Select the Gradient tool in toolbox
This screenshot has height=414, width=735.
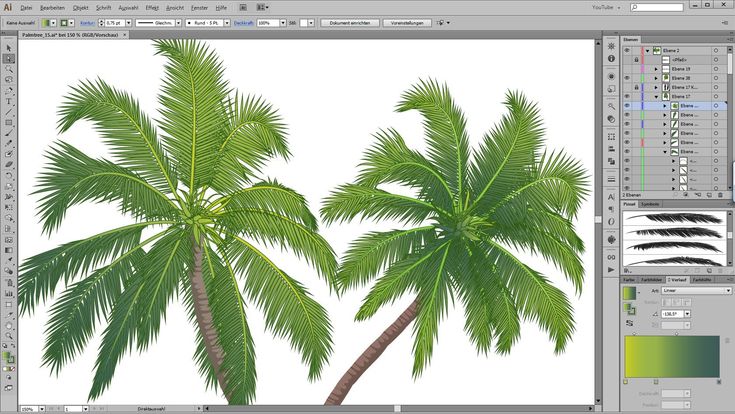click(9, 250)
